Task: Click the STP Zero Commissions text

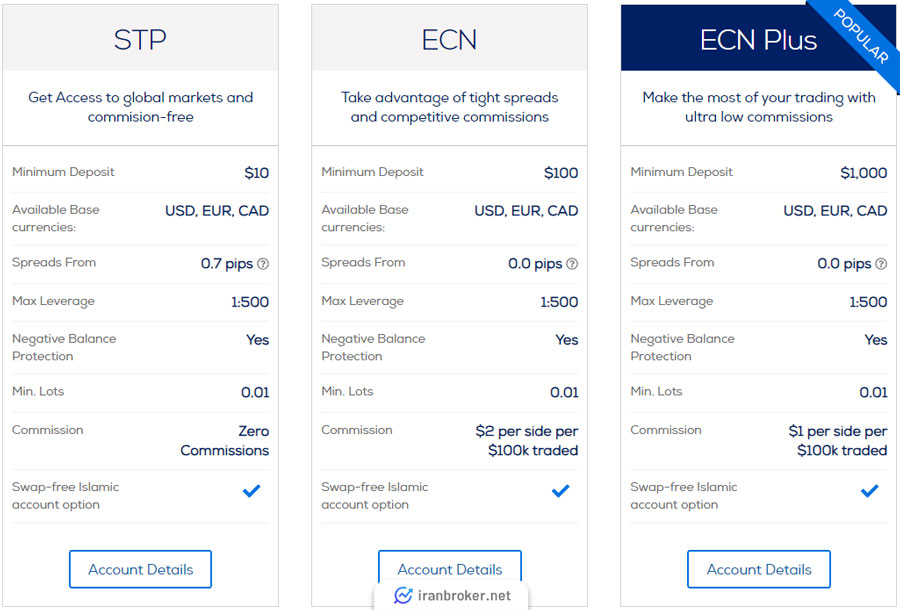Action: click(225, 441)
